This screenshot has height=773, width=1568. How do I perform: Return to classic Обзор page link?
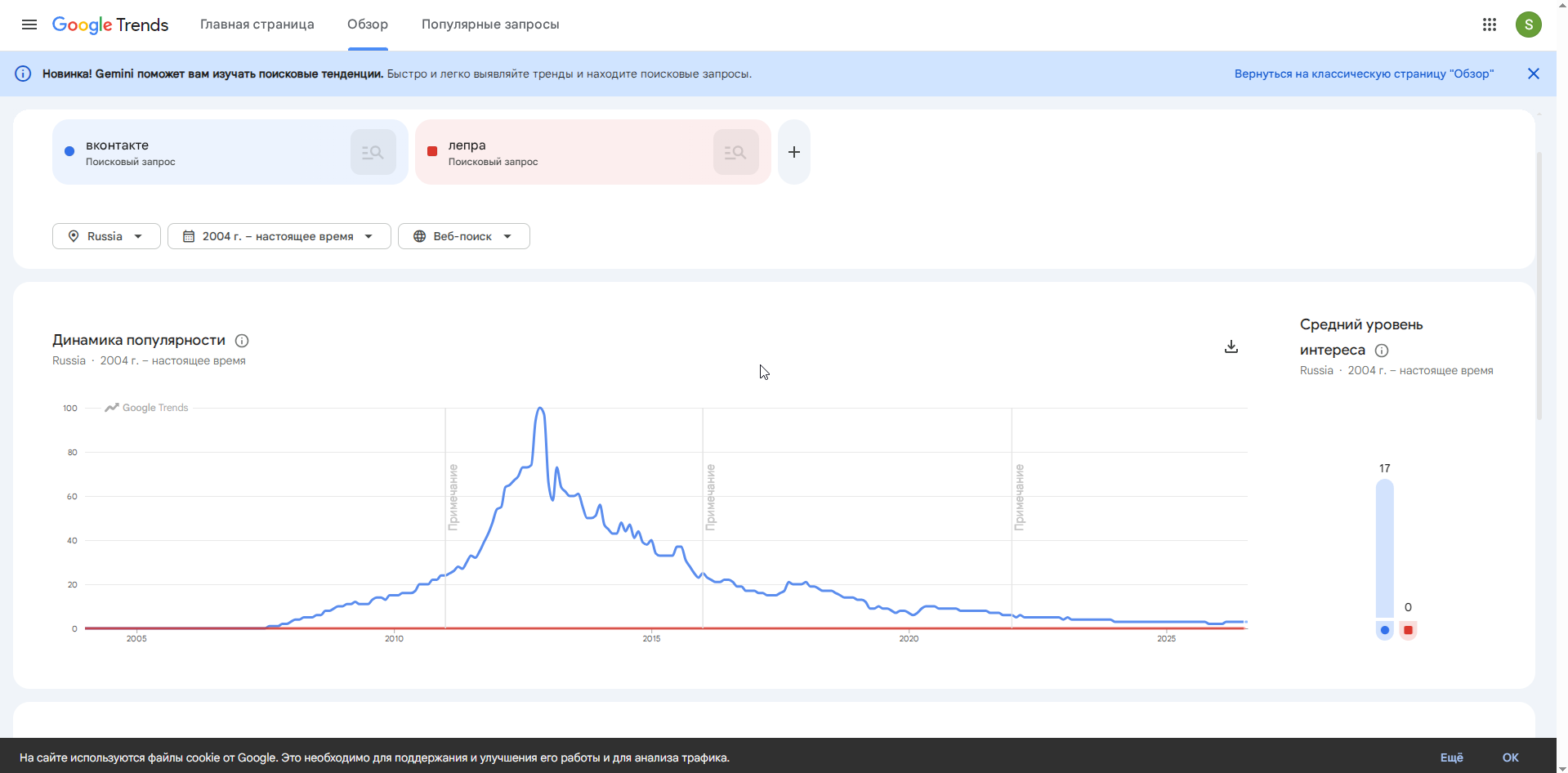coord(1364,74)
